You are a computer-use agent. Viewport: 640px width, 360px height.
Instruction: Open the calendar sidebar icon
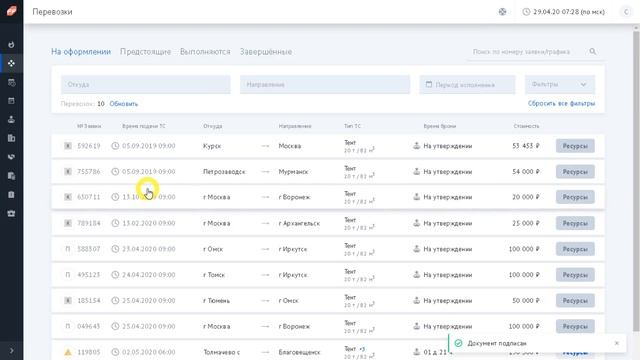(x=11, y=100)
